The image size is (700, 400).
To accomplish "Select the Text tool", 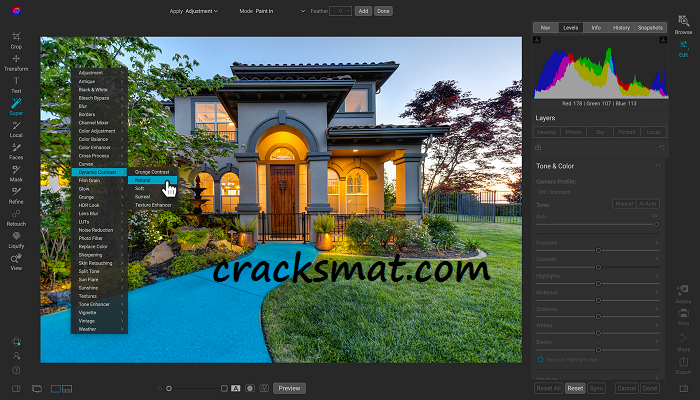I will tap(16, 84).
